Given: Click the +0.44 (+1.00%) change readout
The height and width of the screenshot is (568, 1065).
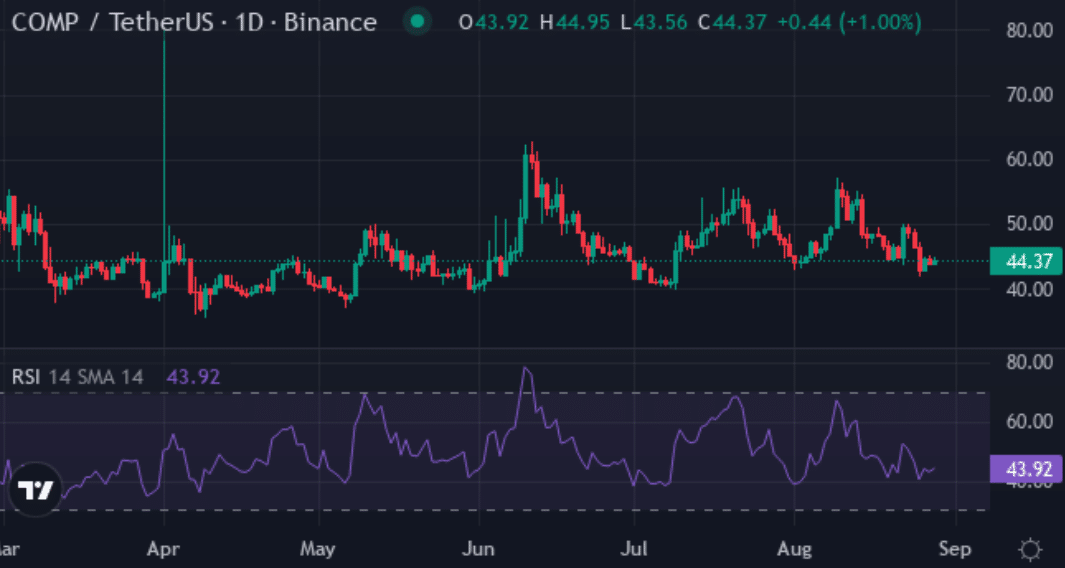Looking at the screenshot, I should tap(849, 22).
